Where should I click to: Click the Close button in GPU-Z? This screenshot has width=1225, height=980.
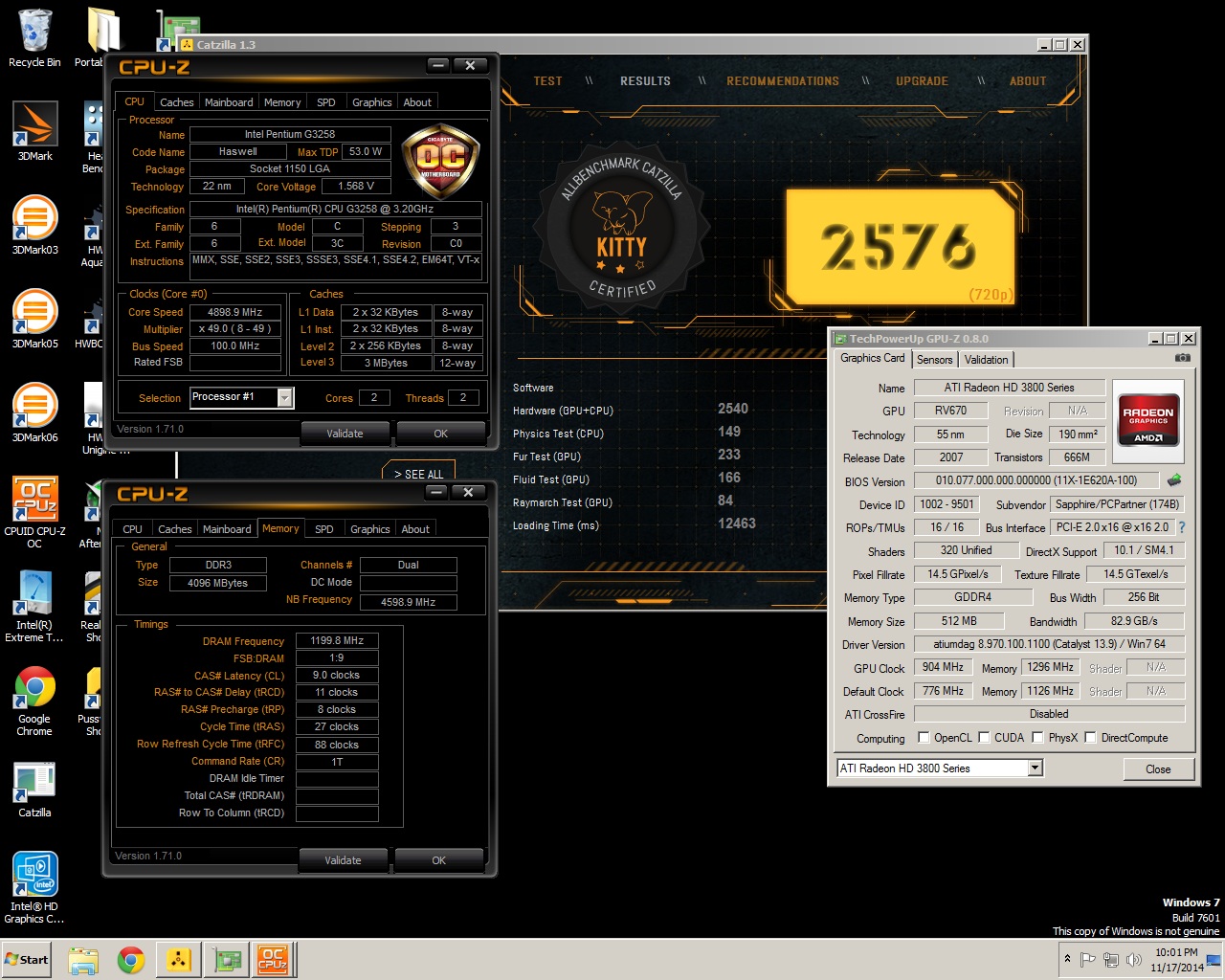1158,769
